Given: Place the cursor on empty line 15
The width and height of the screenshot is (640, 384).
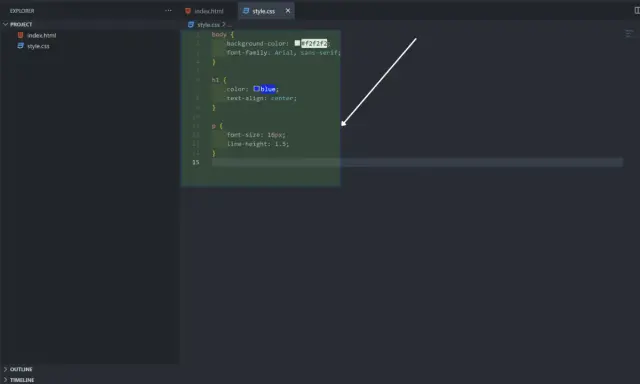Looking at the screenshot, I should 417,162.
